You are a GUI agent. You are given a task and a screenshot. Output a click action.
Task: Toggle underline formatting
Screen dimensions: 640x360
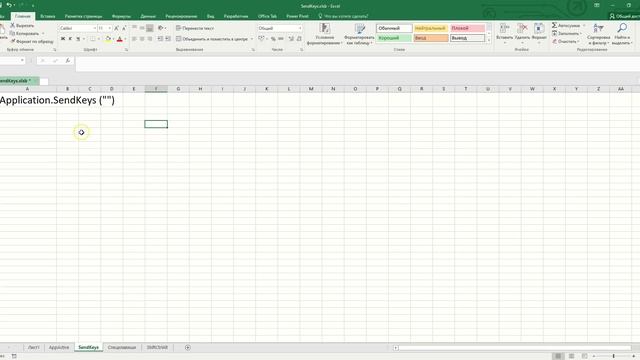[78, 39]
